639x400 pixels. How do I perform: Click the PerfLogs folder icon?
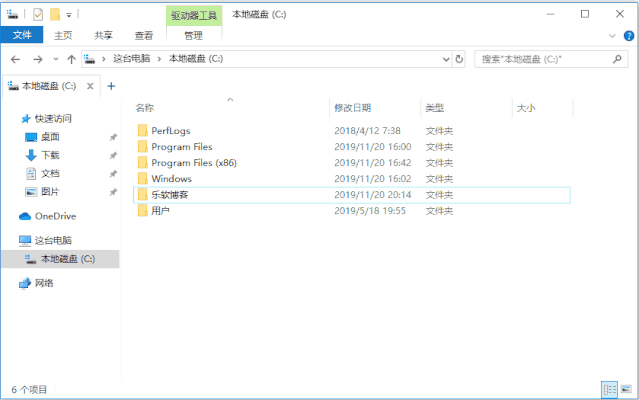coord(143,130)
